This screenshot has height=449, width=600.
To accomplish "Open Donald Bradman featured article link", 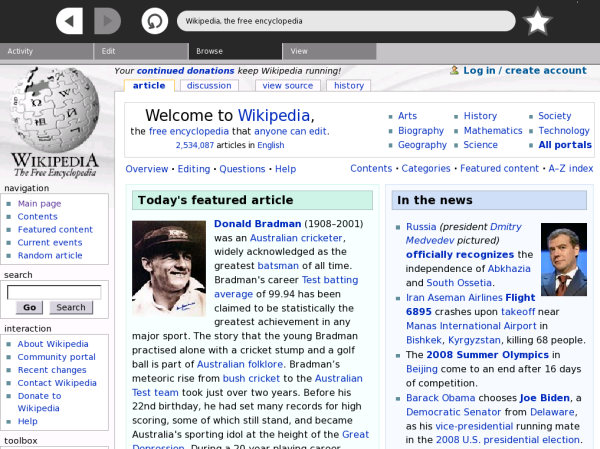I will 257,223.
